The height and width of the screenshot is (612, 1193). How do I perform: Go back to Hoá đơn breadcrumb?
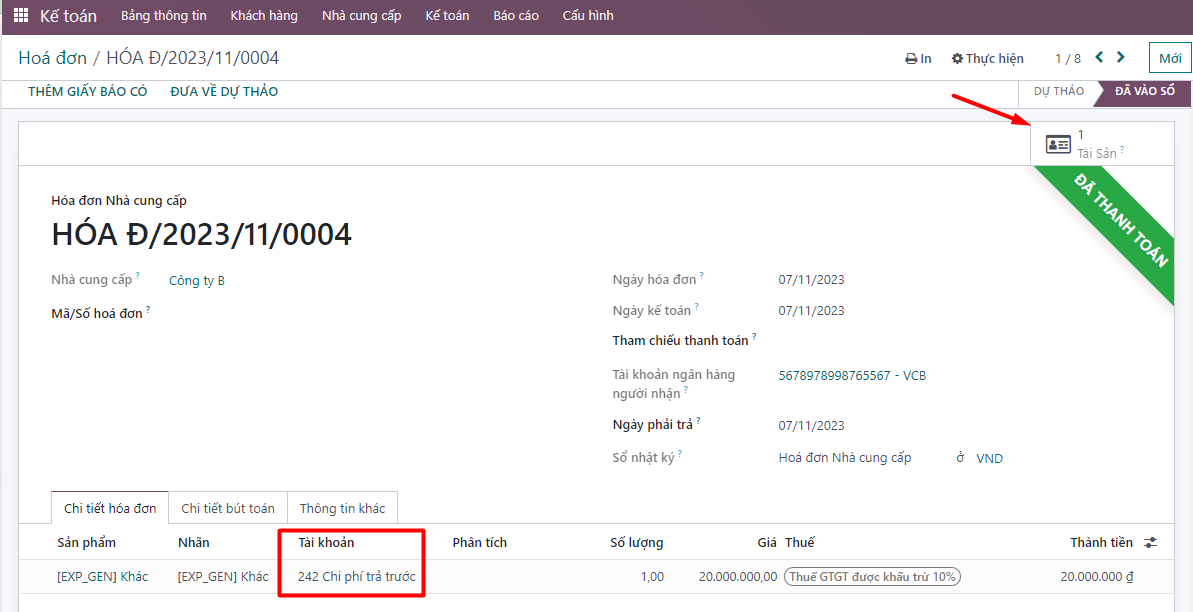pyautogui.click(x=53, y=58)
